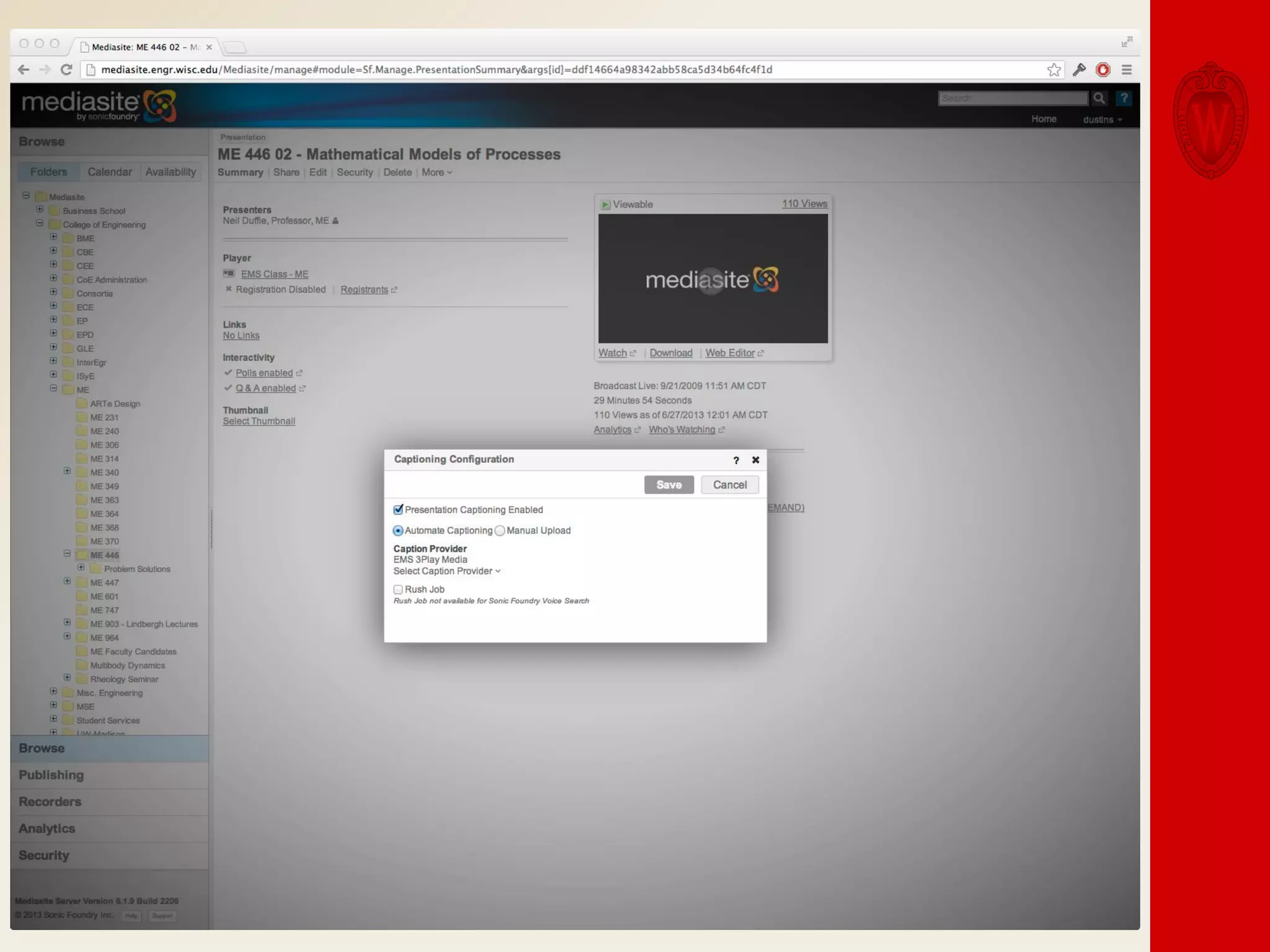Viewport: 1270px width, 952px height.
Task: Click the Home link in header
Action: (1044, 119)
